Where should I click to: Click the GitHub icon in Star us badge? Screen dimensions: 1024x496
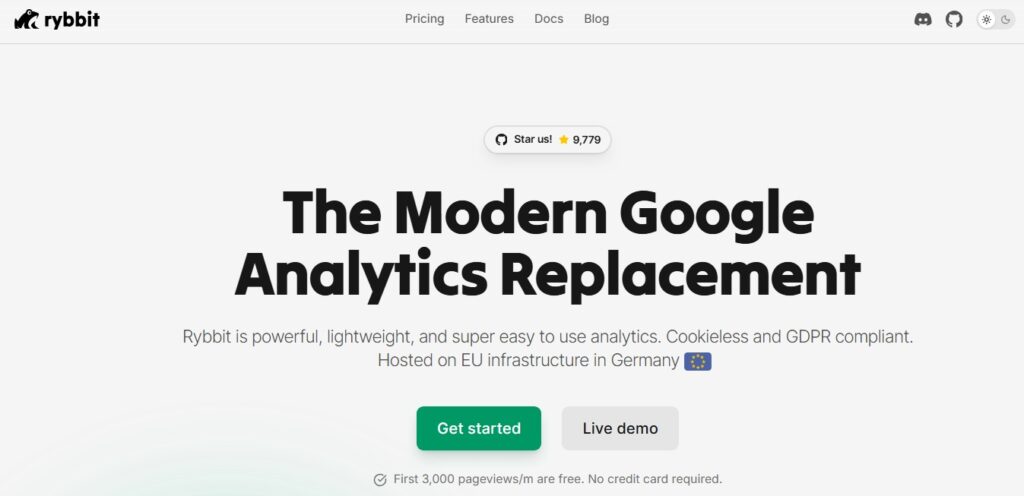pos(501,139)
